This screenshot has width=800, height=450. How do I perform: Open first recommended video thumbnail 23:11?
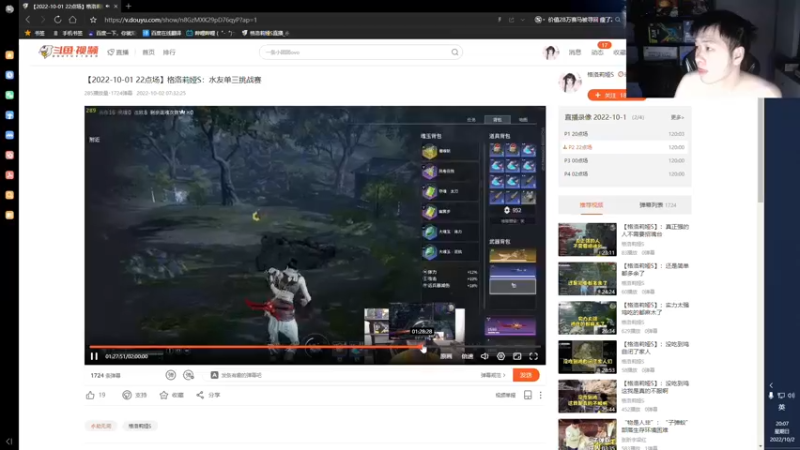[x=587, y=239]
